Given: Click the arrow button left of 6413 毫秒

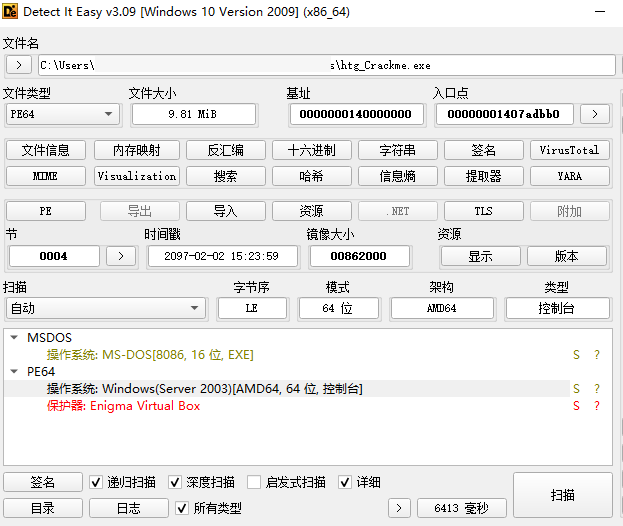Looking at the screenshot, I should pyautogui.click(x=399, y=508).
